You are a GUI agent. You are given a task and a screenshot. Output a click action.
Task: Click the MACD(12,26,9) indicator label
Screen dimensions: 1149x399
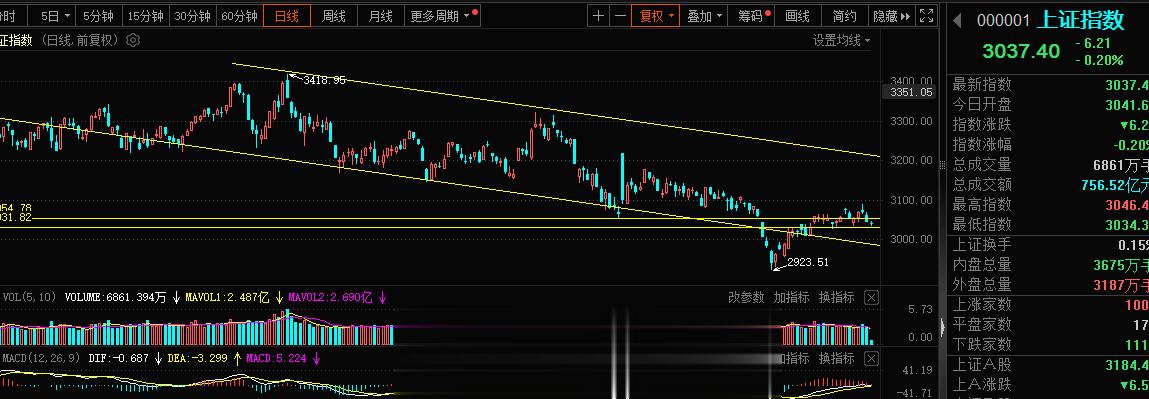click(x=42, y=359)
